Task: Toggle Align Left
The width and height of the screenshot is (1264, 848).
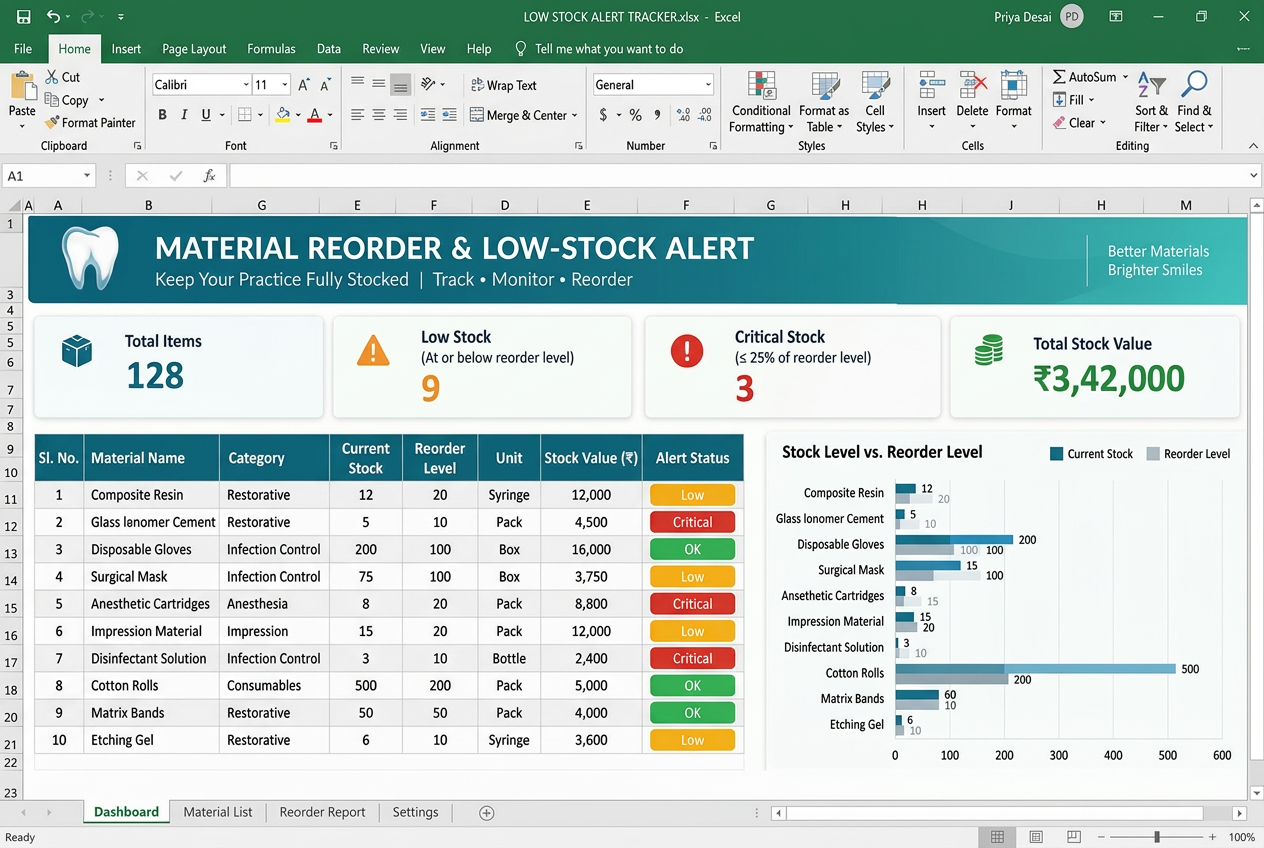Action: 358,115
